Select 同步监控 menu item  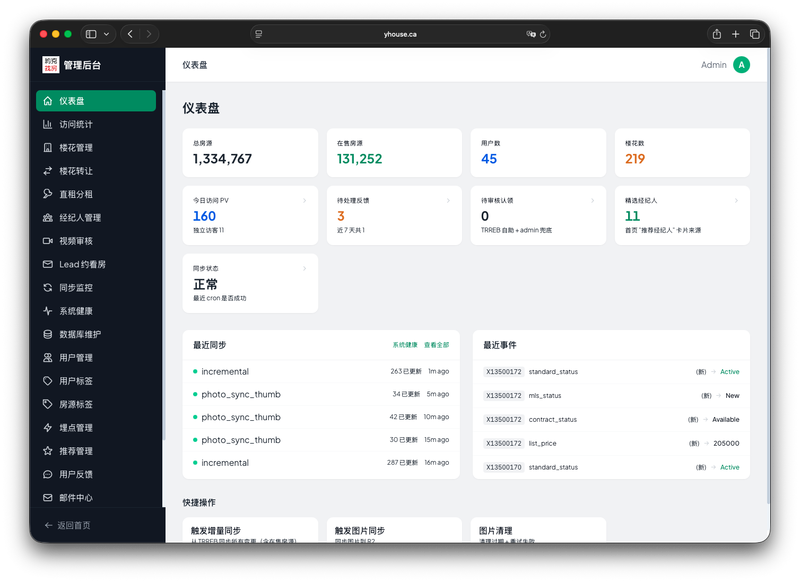click(x=96, y=288)
